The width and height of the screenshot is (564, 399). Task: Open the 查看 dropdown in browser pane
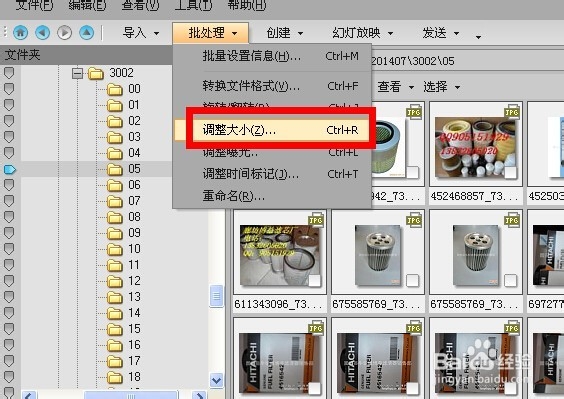[x=395, y=87]
